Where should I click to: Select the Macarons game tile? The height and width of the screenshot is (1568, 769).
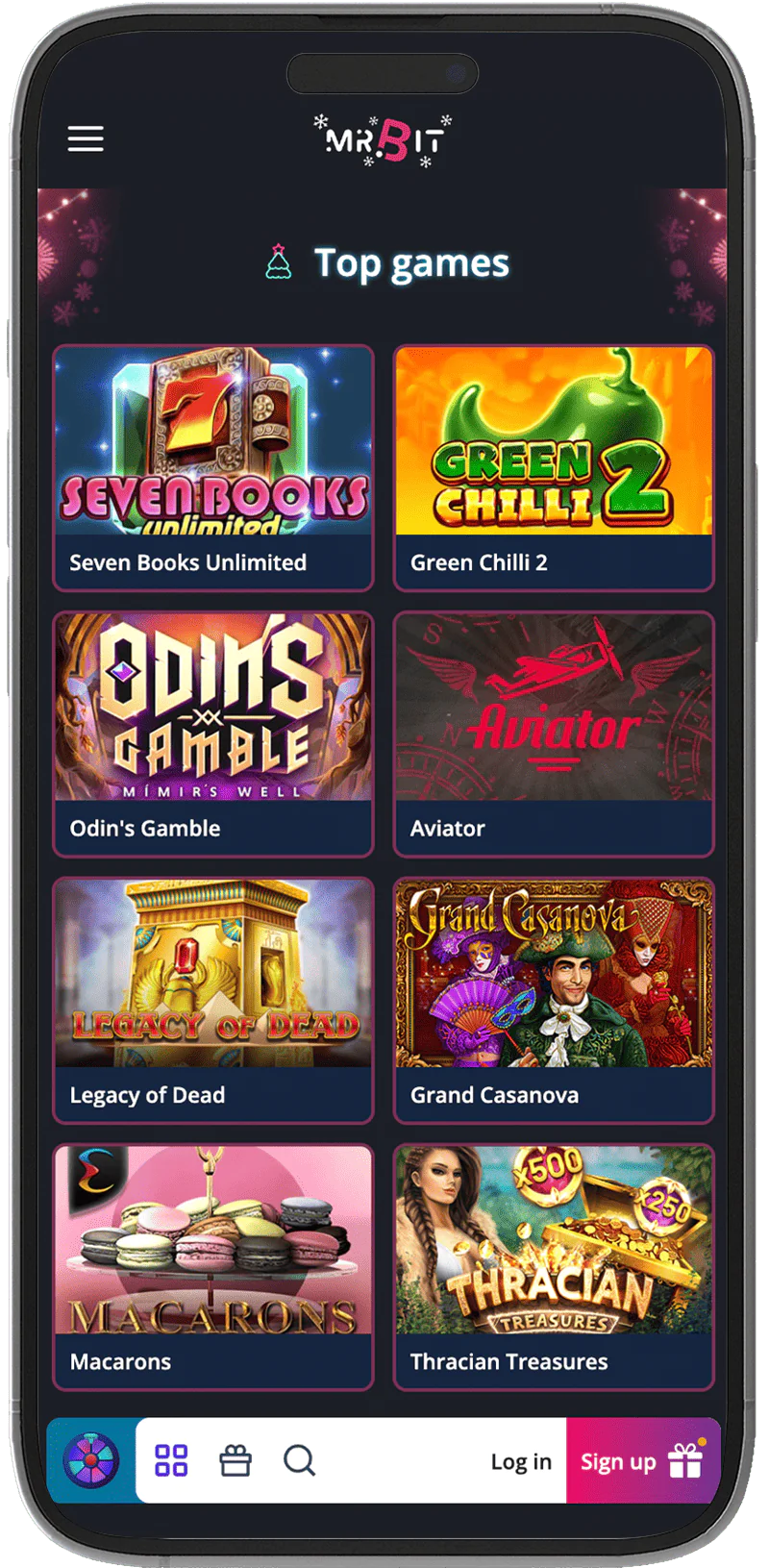[x=213, y=1266]
